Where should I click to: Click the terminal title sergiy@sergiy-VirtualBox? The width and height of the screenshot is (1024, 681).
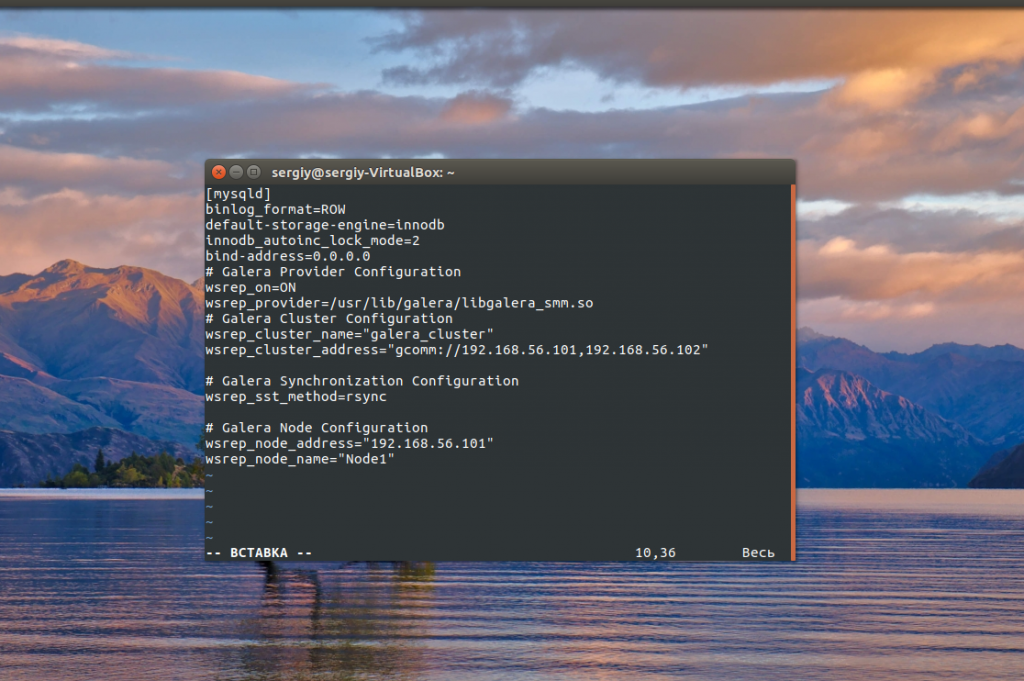pyautogui.click(x=362, y=172)
